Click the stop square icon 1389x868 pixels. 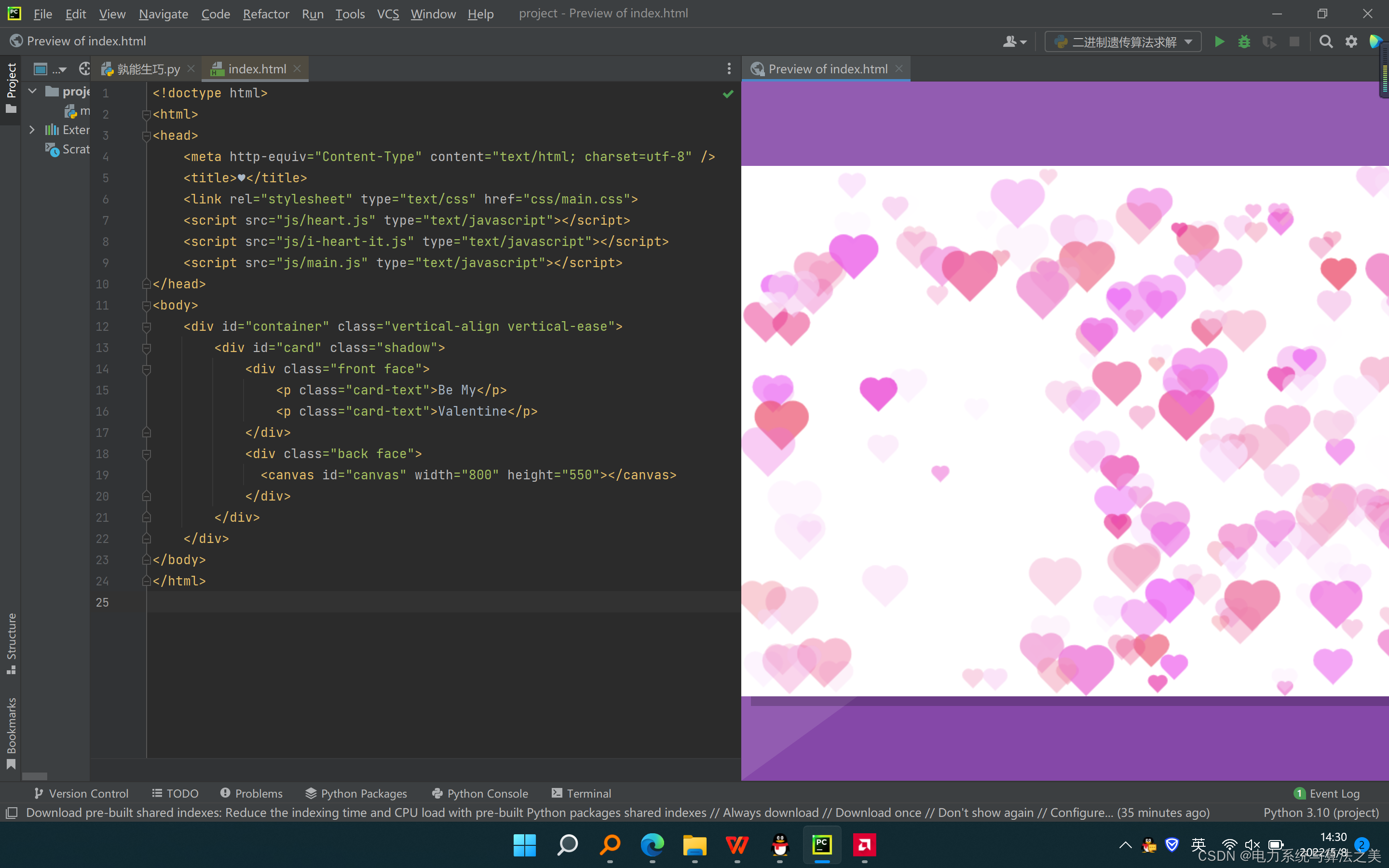click(1294, 41)
